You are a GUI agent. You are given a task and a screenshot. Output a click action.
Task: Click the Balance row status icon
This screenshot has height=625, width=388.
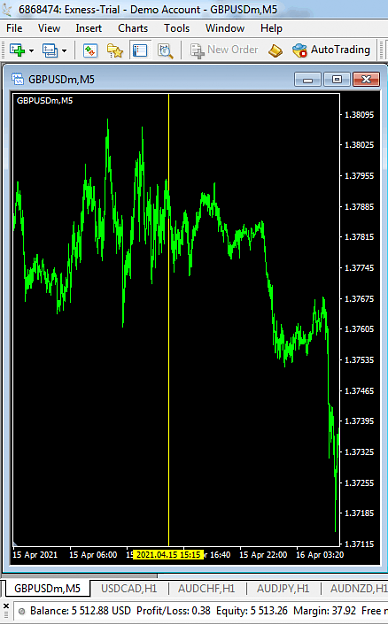(x=22, y=611)
